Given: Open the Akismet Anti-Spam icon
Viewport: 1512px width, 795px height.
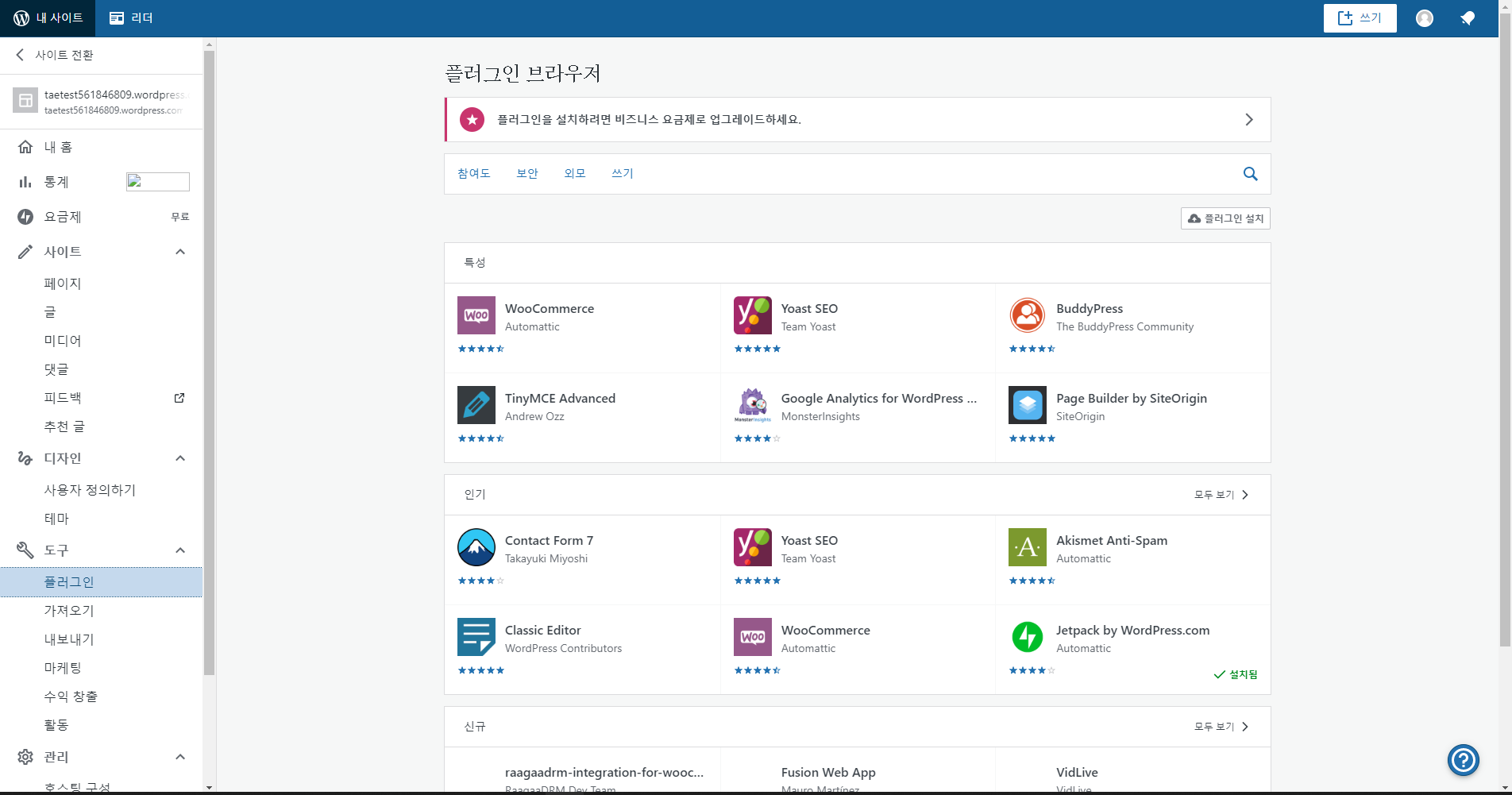Looking at the screenshot, I should [1028, 547].
